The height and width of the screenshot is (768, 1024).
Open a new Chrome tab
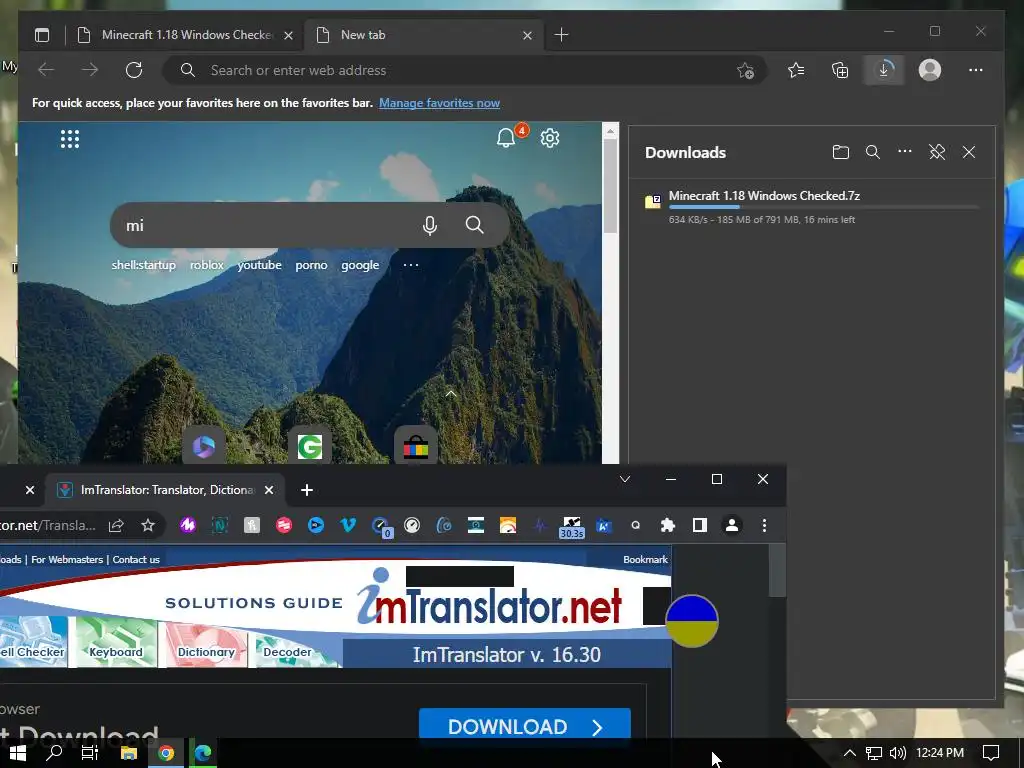coord(306,490)
